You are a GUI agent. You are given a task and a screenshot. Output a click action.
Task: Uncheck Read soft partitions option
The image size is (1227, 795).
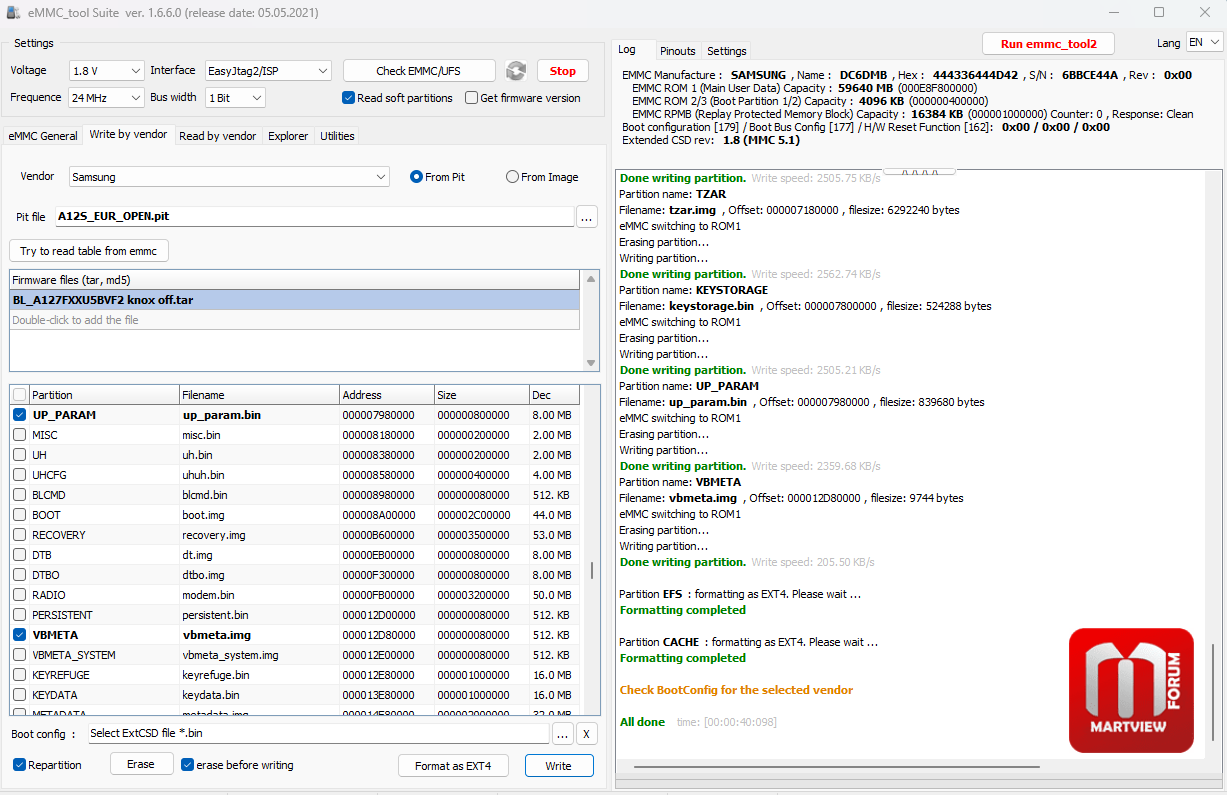pyautogui.click(x=349, y=98)
